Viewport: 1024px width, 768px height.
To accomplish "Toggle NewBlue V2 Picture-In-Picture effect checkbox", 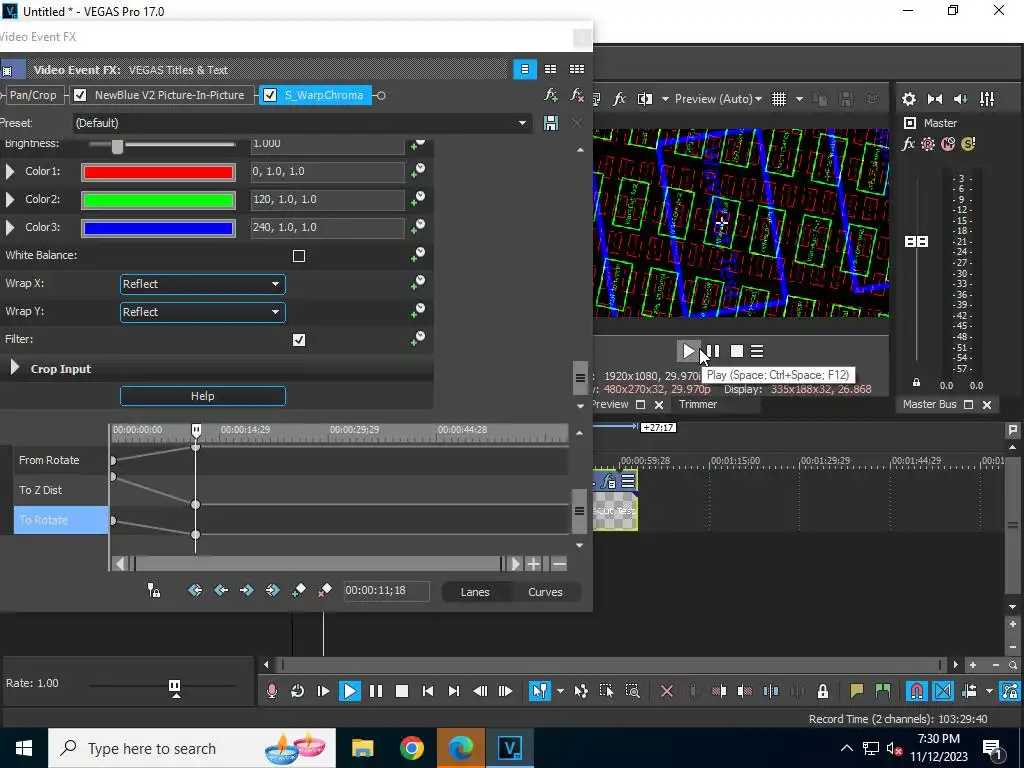I will coord(80,95).
